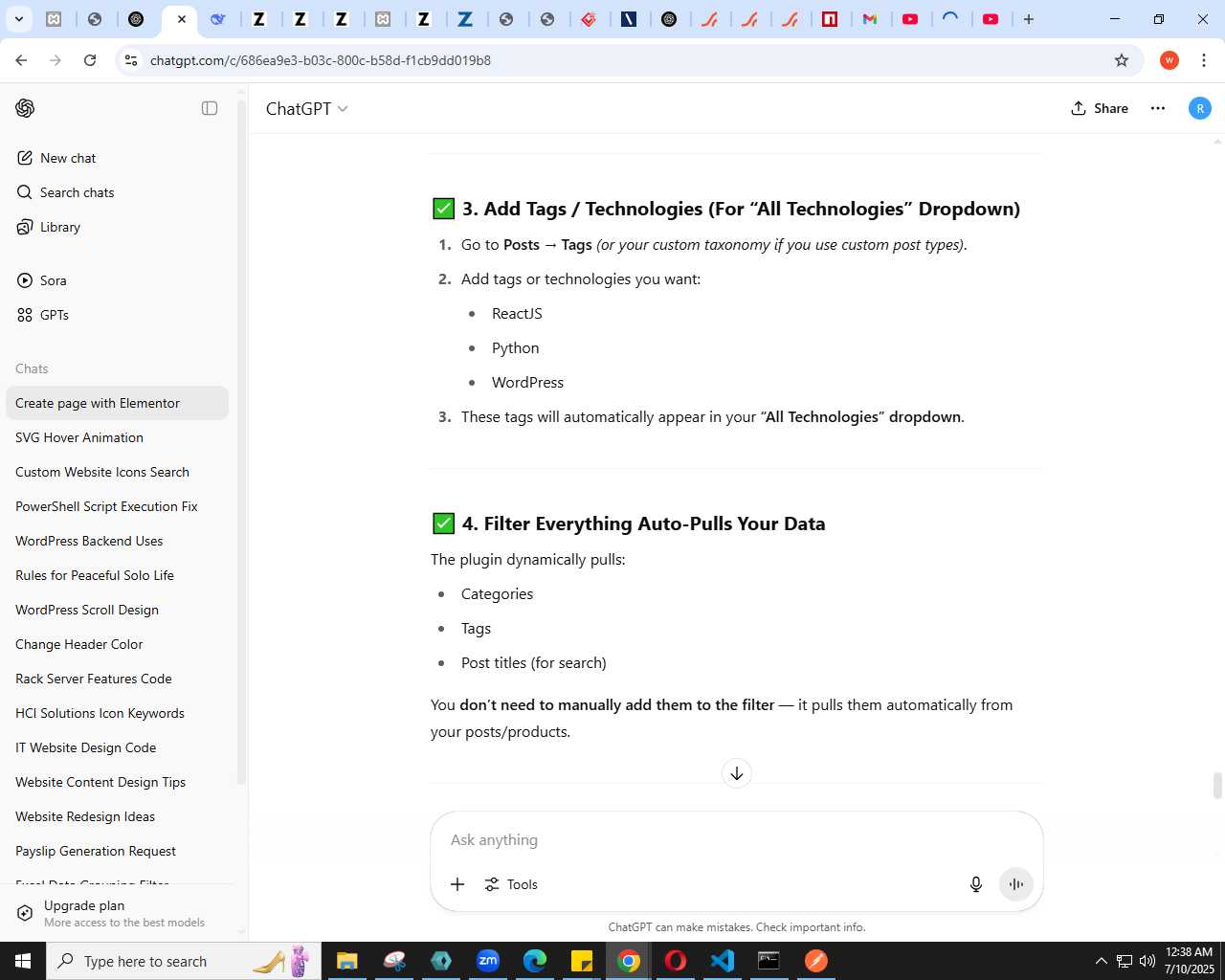The height and width of the screenshot is (980, 1225).
Task: Open chat 'WordPress Backend Uses'
Action: point(117,541)
